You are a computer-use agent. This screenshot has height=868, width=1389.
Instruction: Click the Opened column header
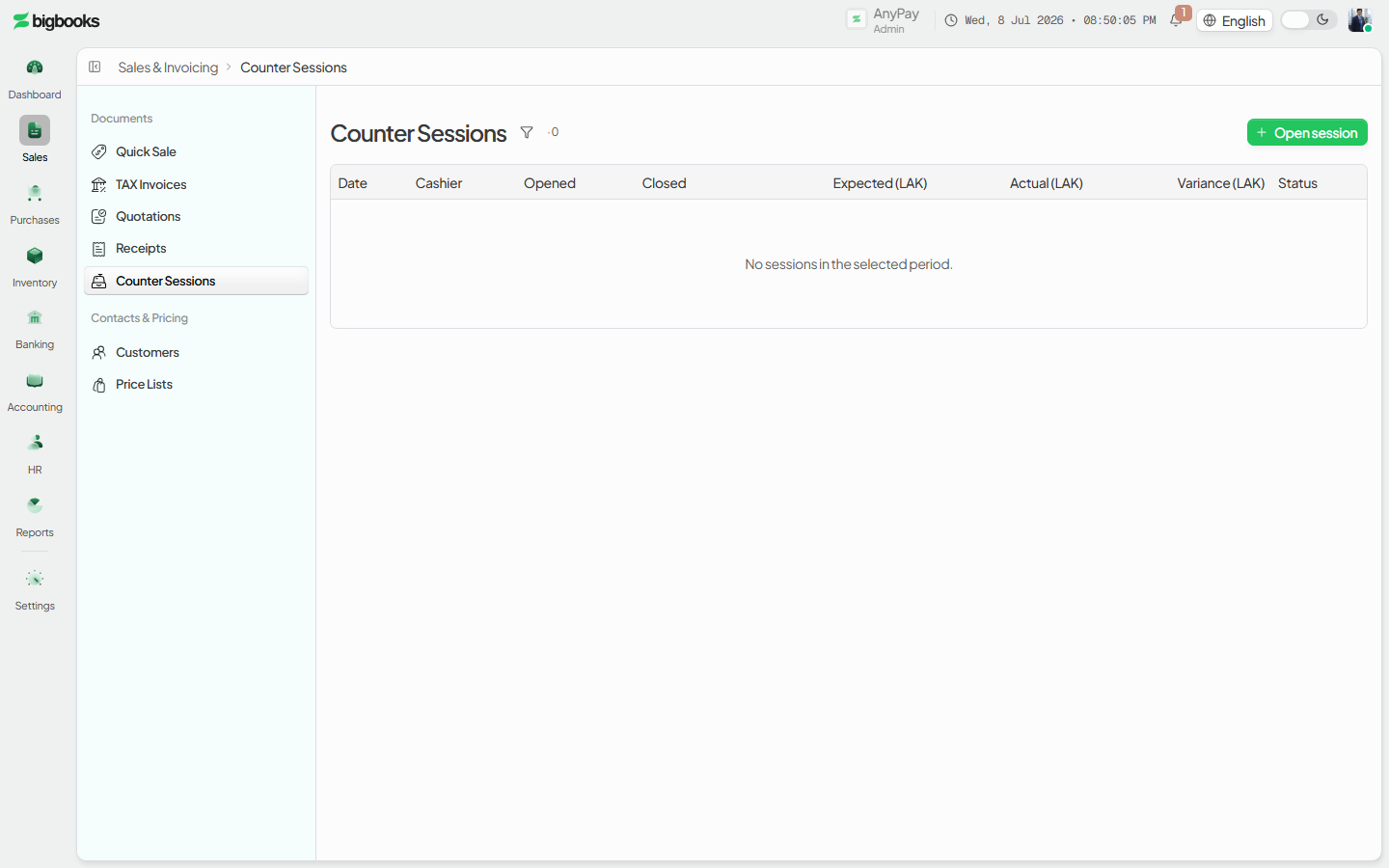pos(550,183)
